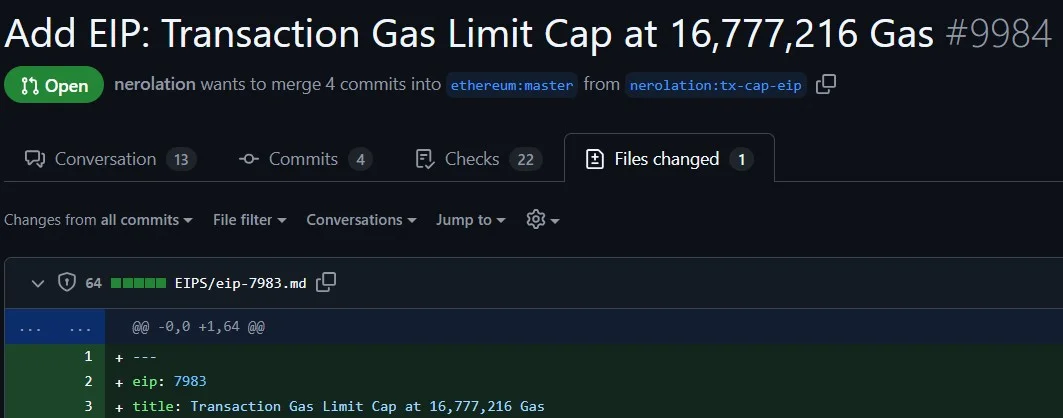Collapse the eip-7983.md file diff

tap(38, 283)
